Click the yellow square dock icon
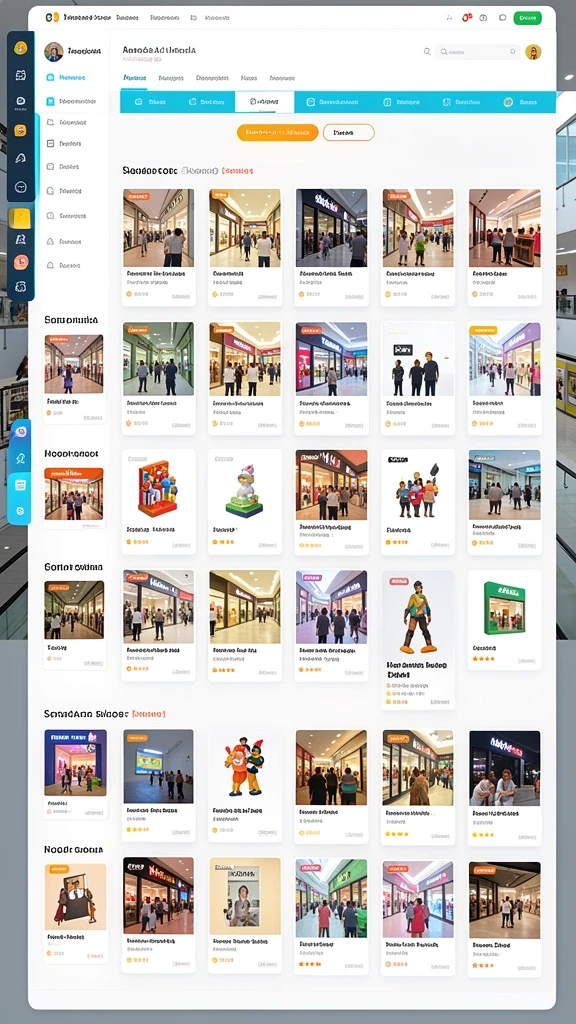 (x=20, y=217)
